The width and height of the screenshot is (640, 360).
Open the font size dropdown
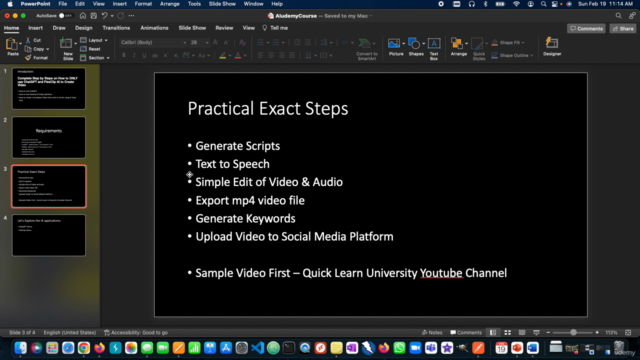click(x=207, y=42)
